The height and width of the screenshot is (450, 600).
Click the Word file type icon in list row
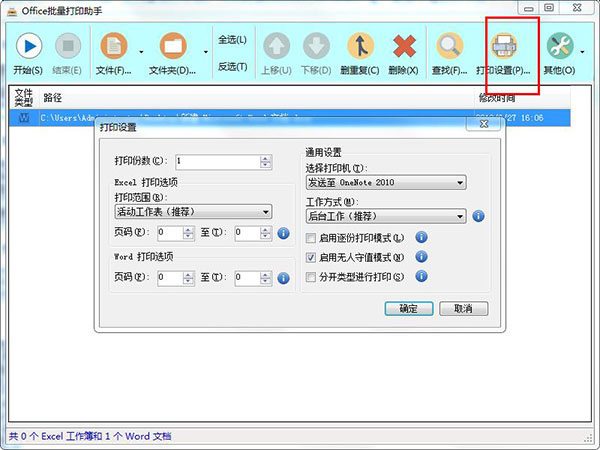tap(24, 117)
